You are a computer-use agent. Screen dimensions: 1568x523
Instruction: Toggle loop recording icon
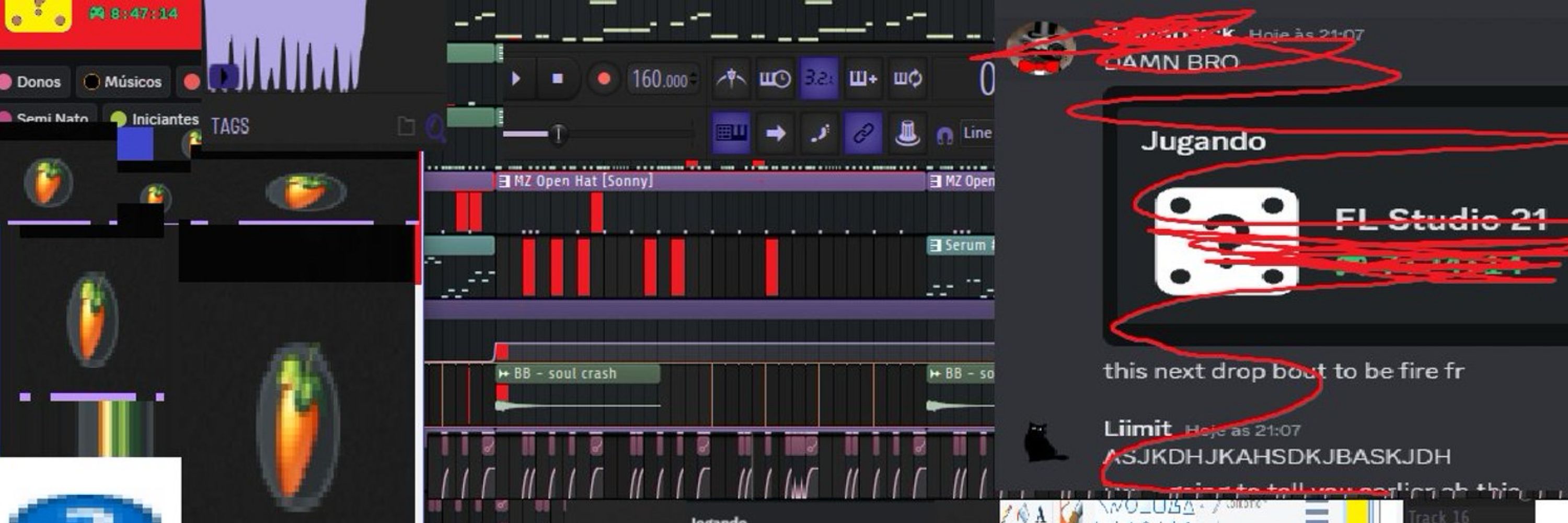[x=907, y=78]
